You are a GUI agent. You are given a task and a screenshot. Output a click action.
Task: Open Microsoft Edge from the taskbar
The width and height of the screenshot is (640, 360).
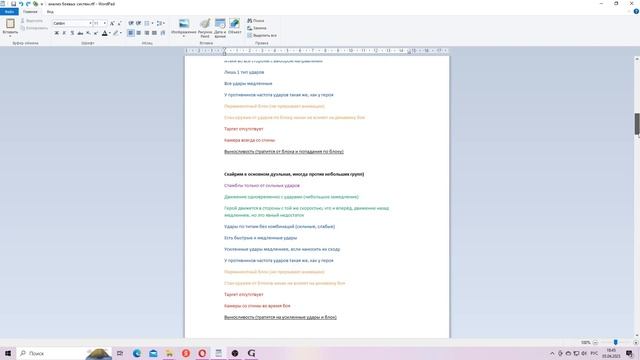point(137,353)
